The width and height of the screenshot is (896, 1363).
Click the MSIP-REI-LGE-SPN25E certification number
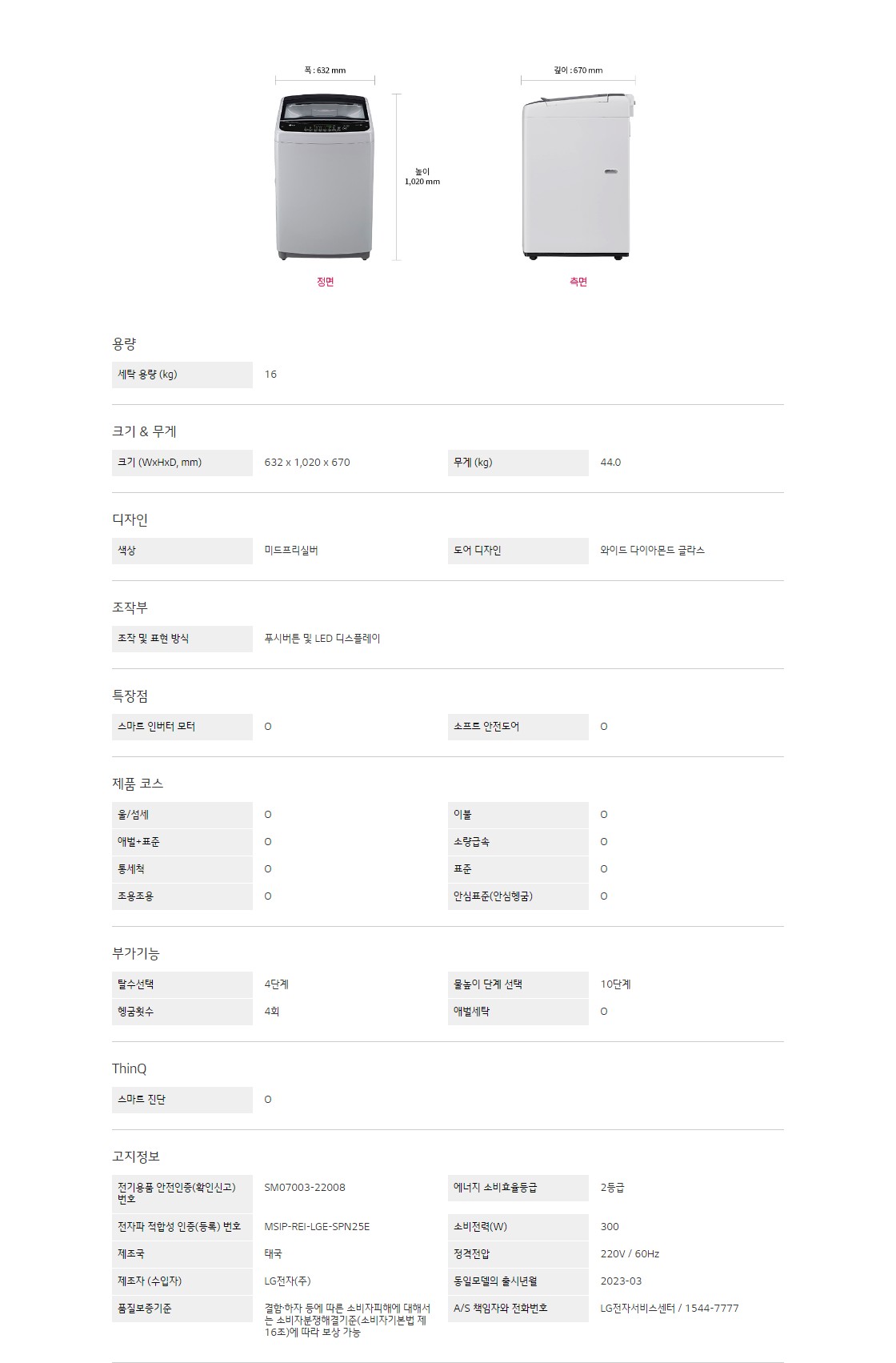(x=317, y=1227)
